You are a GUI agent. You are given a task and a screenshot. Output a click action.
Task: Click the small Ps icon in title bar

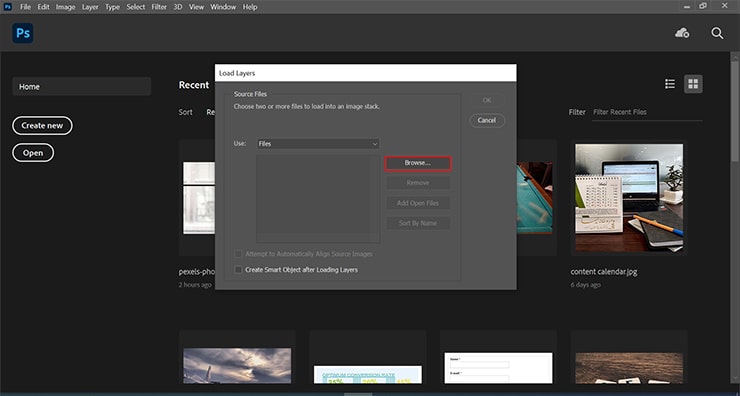pyautogui.click(x=7, y=7)
